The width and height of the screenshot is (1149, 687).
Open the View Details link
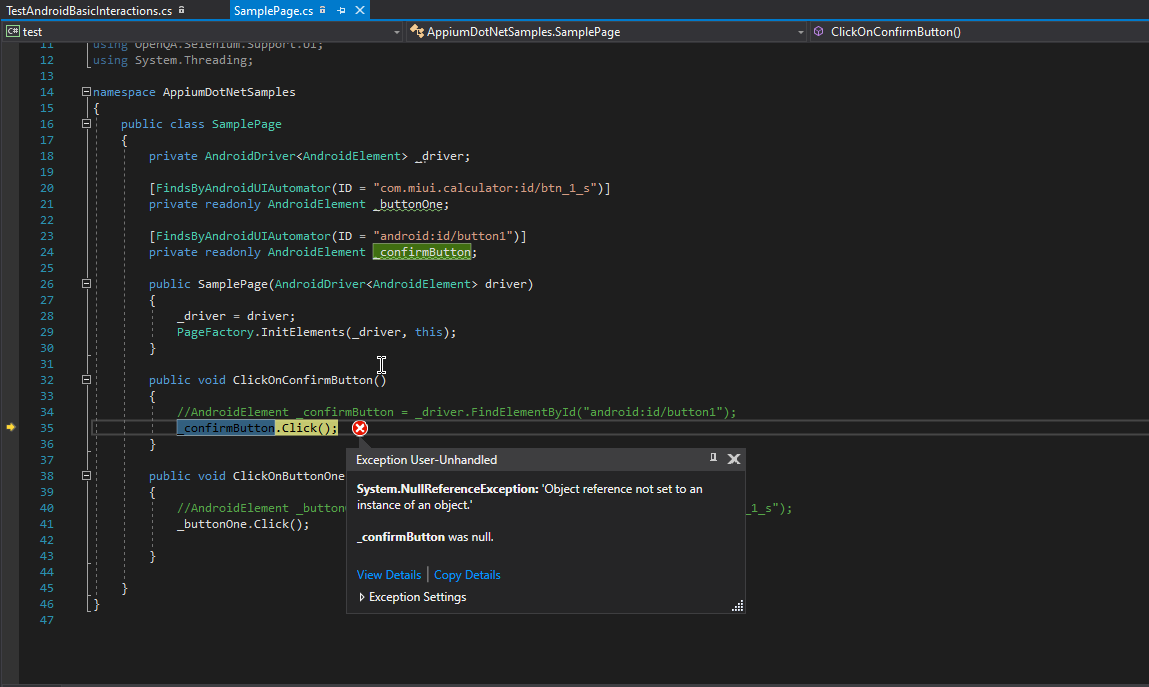[389, 575]
